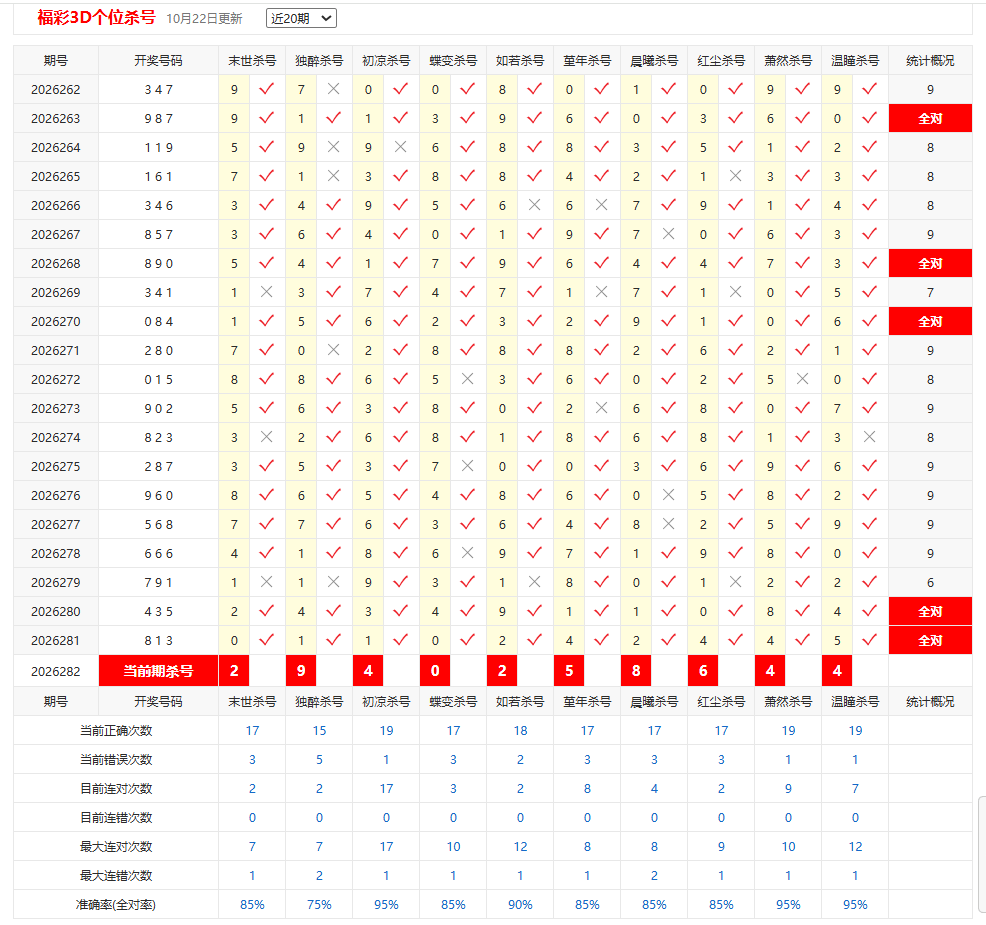
Task: Click the 全对 badge in row 2026268
Action: pyautogui.click(x=930, y=263)
